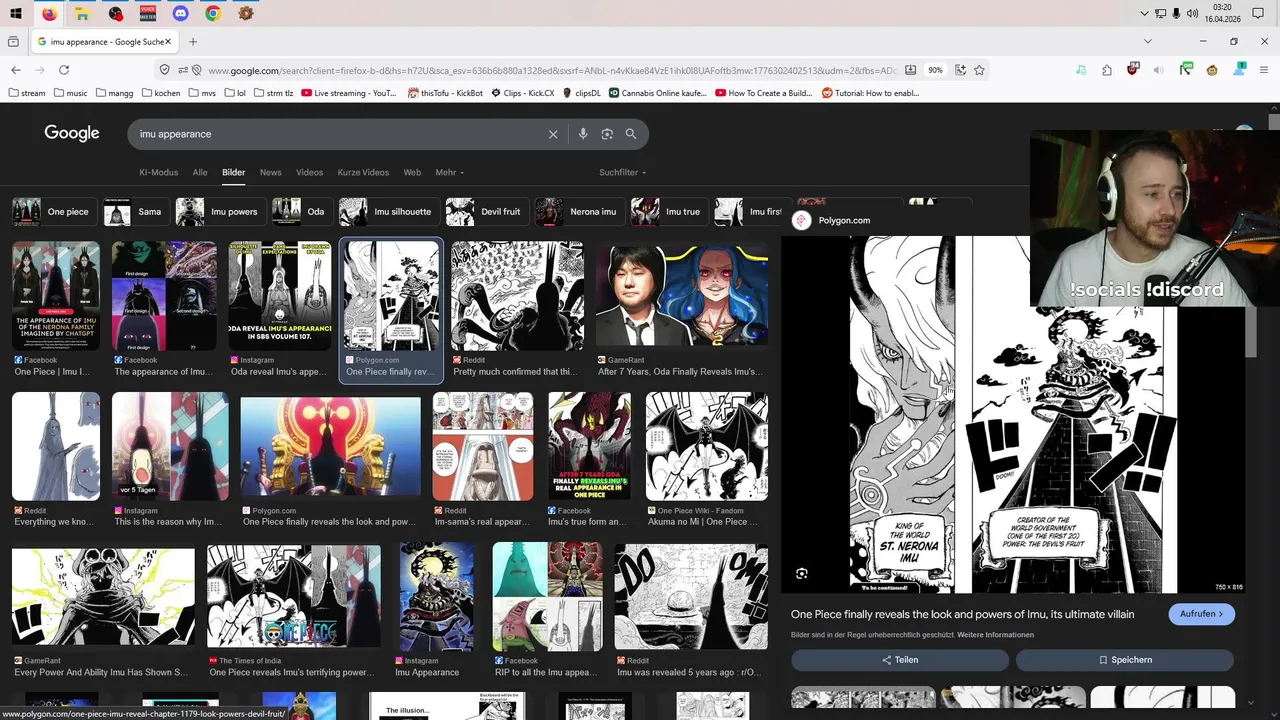Open volume control in system tray
Screen dimensions: 1280x720
pyautogui.click(x=1192, y=13)
